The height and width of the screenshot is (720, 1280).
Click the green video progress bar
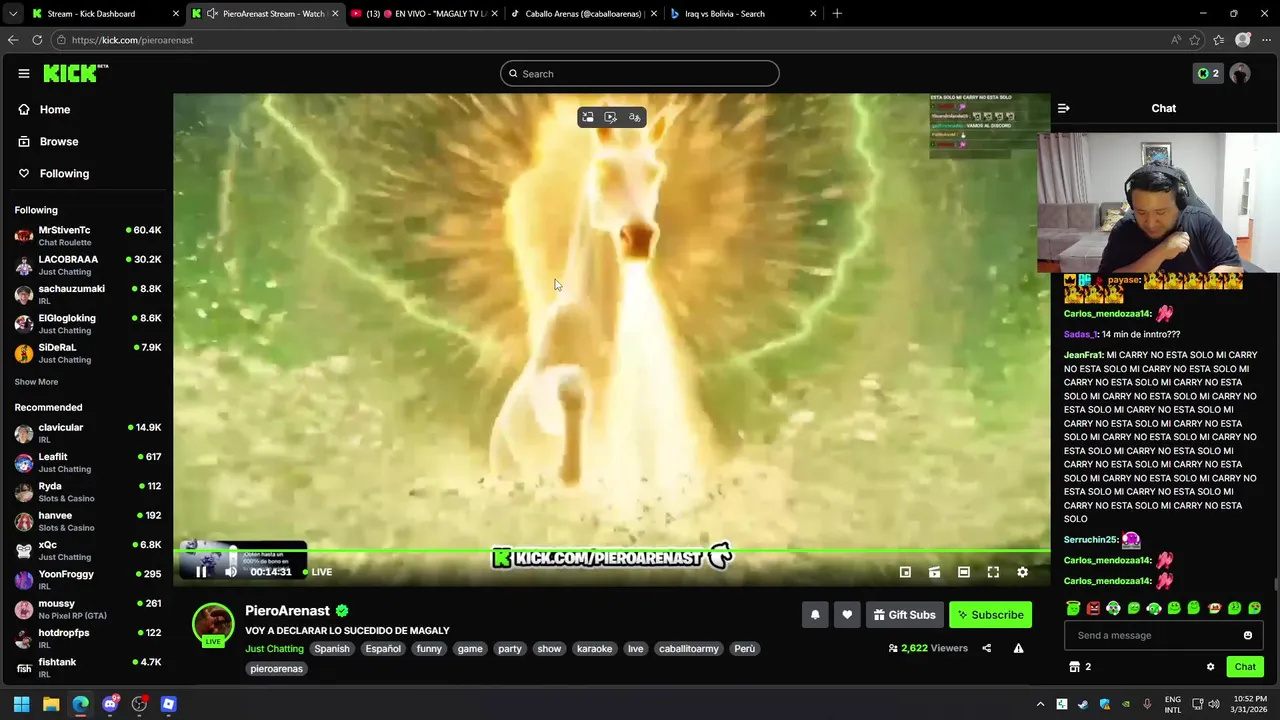(612, 550)
